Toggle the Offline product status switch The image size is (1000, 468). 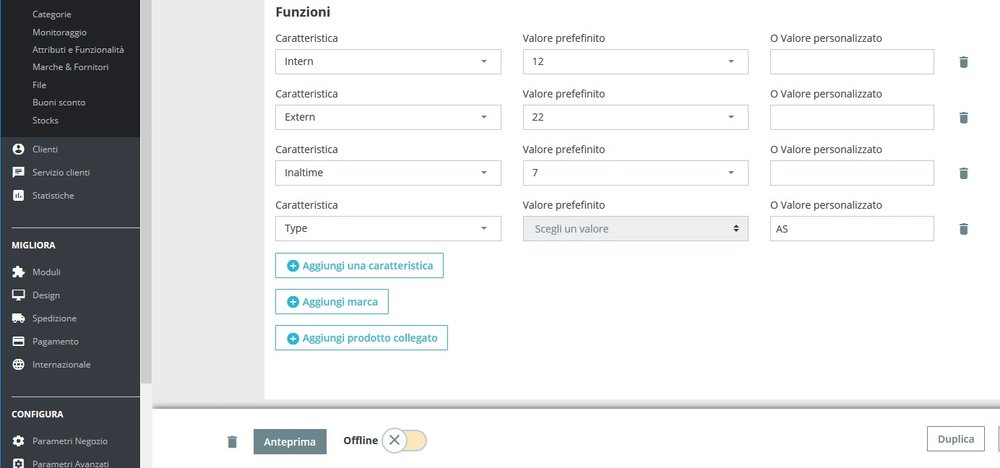405,441
